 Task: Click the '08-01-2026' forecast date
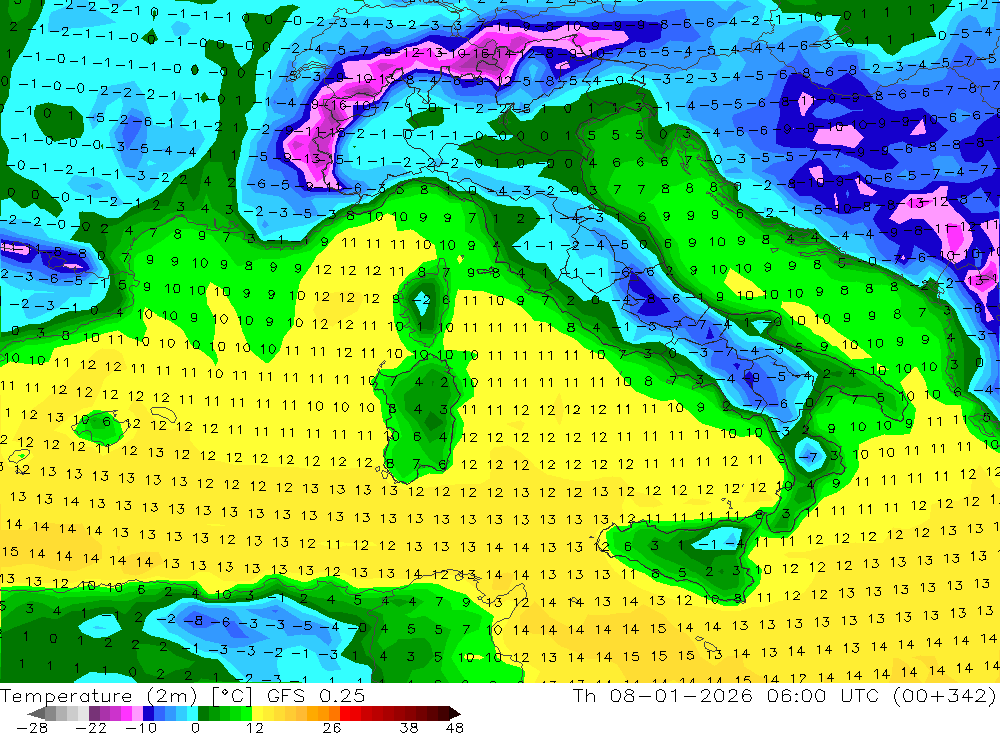pos(680,696)
